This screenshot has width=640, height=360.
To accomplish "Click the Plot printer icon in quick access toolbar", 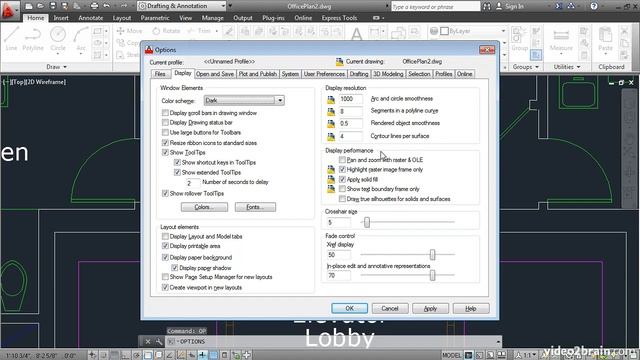I will tap(94, 6).
